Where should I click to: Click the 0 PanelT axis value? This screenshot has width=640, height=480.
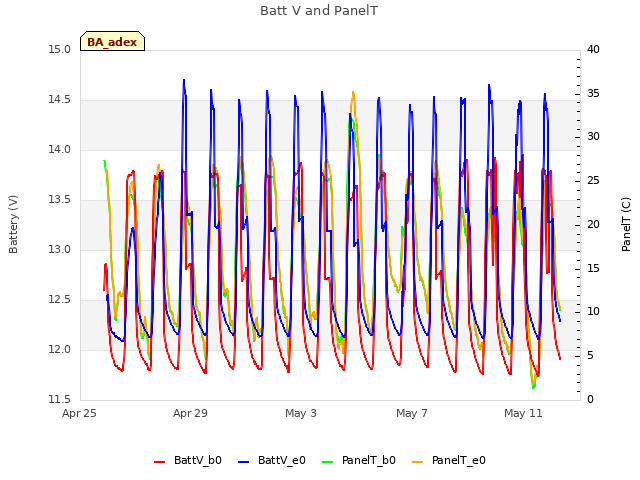[x=590, y=399]
